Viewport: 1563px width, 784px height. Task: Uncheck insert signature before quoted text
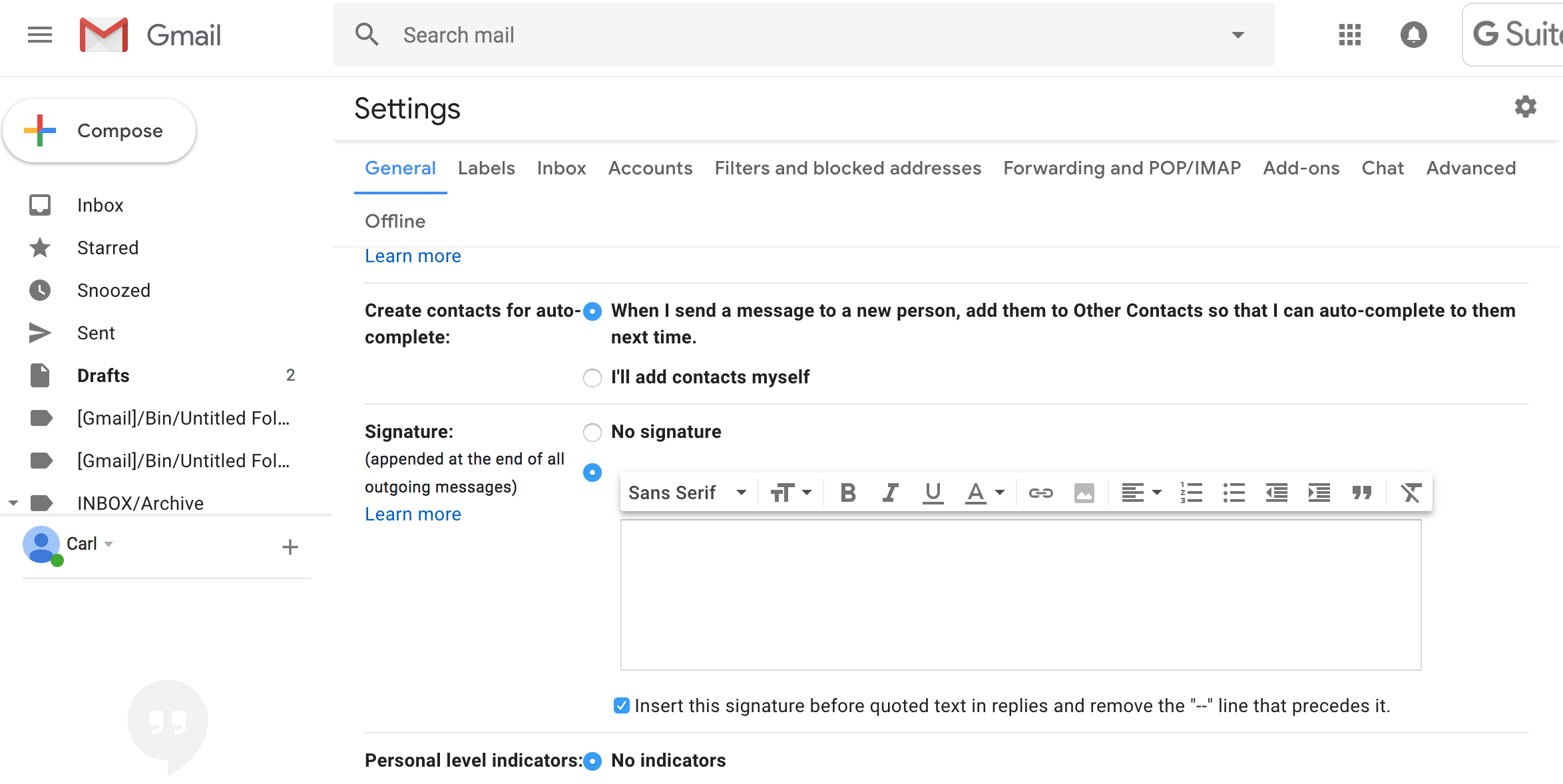click(x=621, y=705)
